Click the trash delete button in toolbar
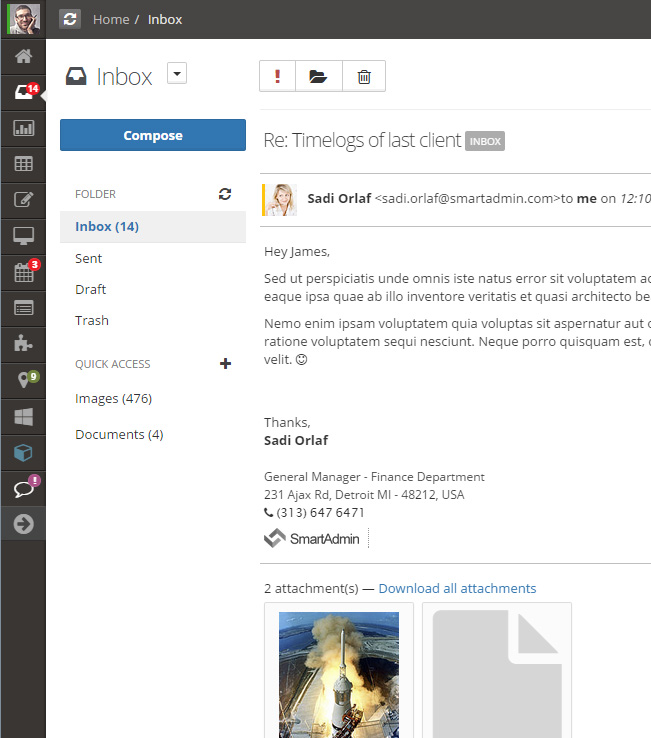This screenshot has width=651, height=738. 364,76
